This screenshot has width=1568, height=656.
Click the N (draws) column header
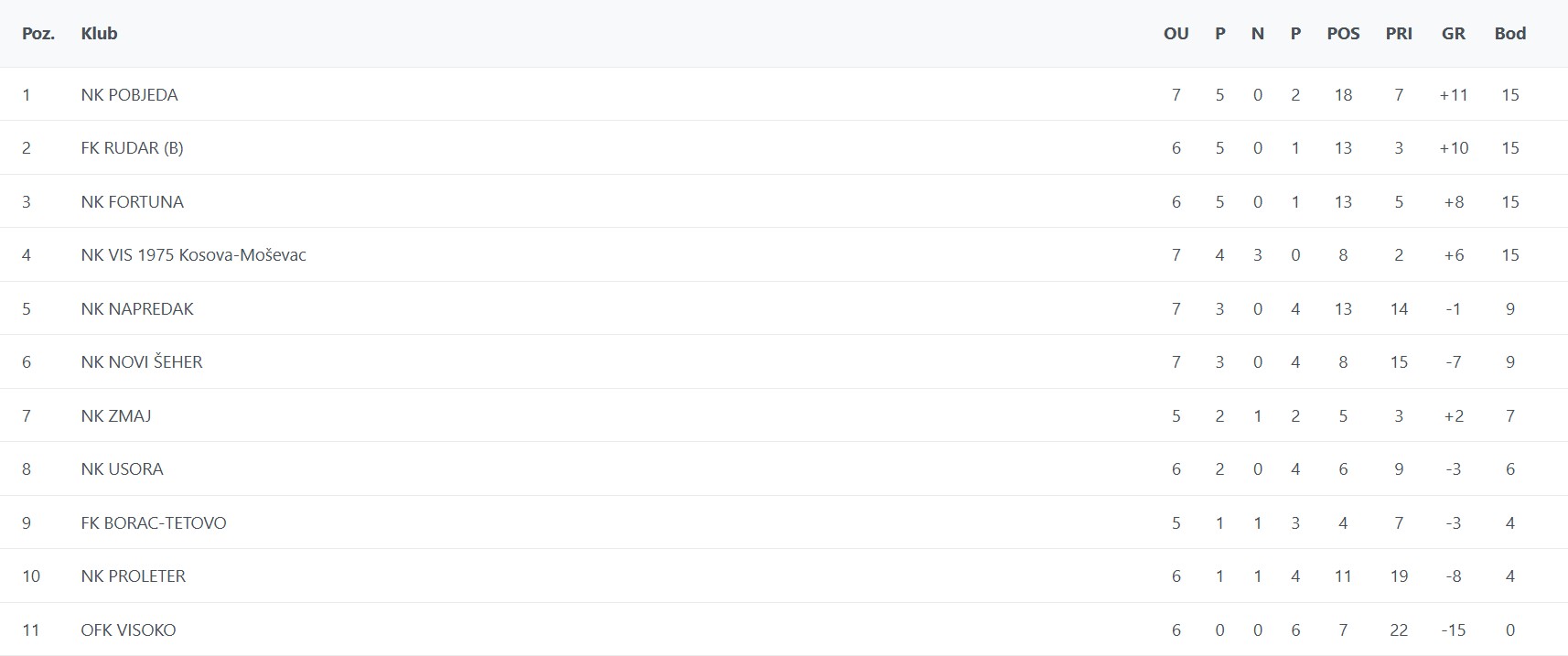click(1257, 34)
